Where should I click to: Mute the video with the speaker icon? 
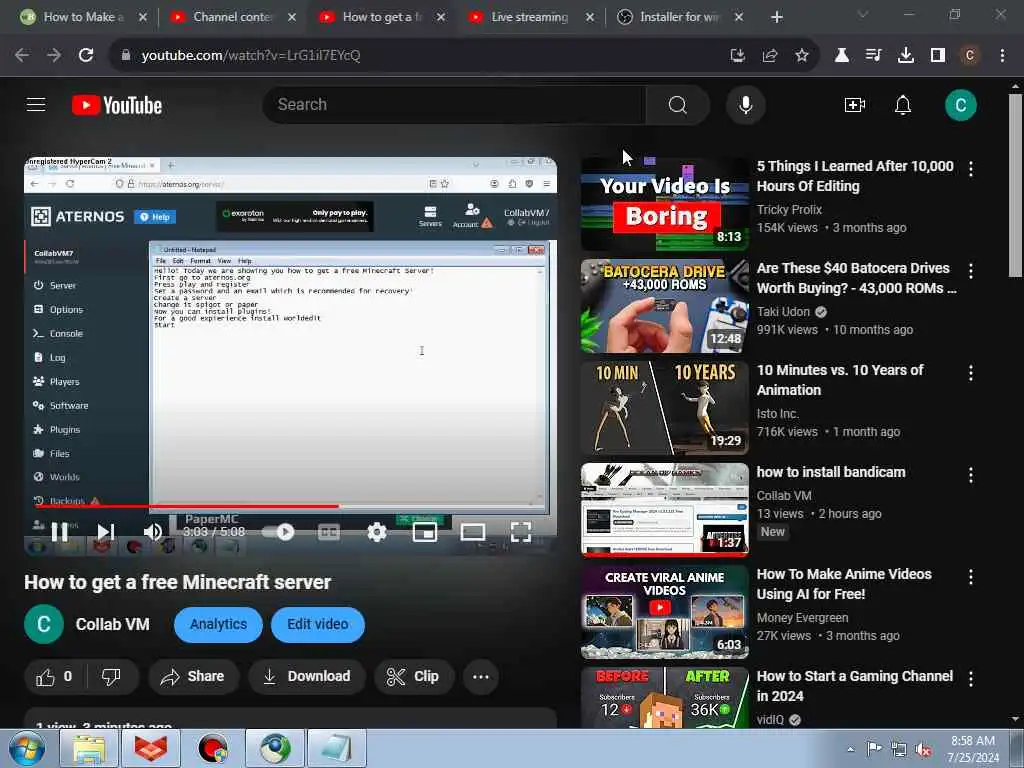coord(152,532)
